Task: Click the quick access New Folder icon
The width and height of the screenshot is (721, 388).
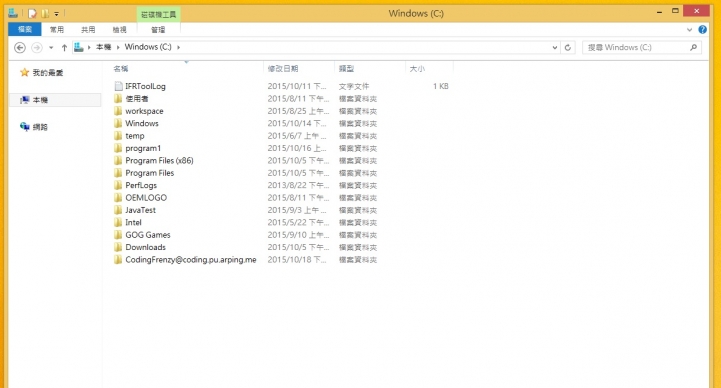Action: [x=45, y=14]
